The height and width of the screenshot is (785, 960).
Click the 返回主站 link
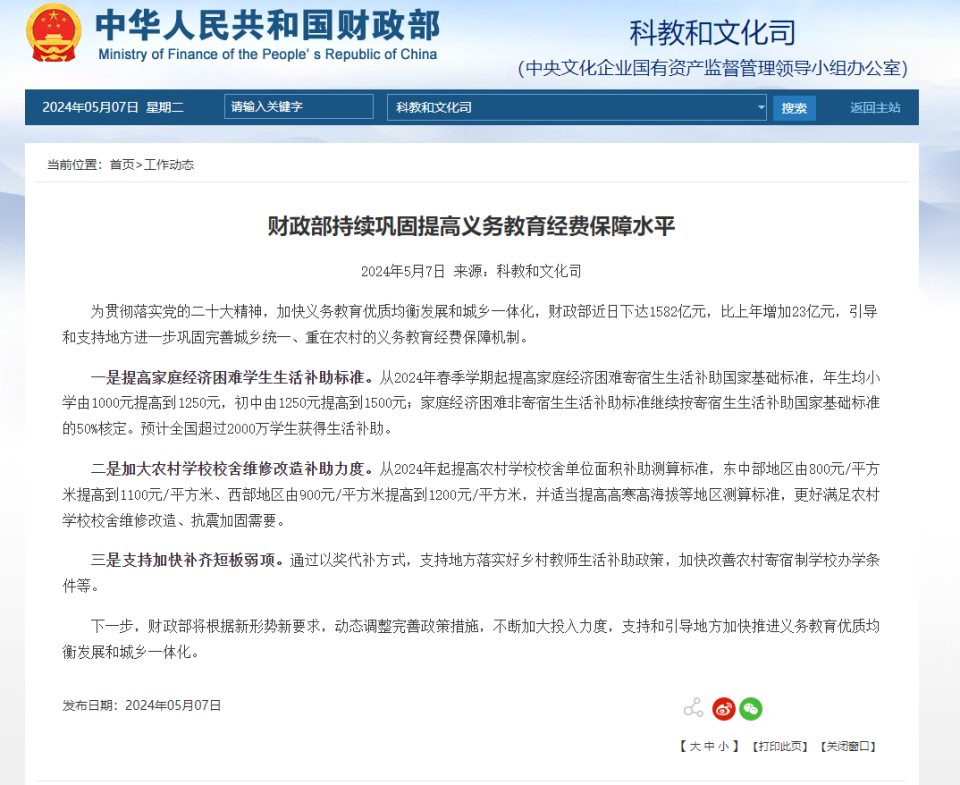873,107
